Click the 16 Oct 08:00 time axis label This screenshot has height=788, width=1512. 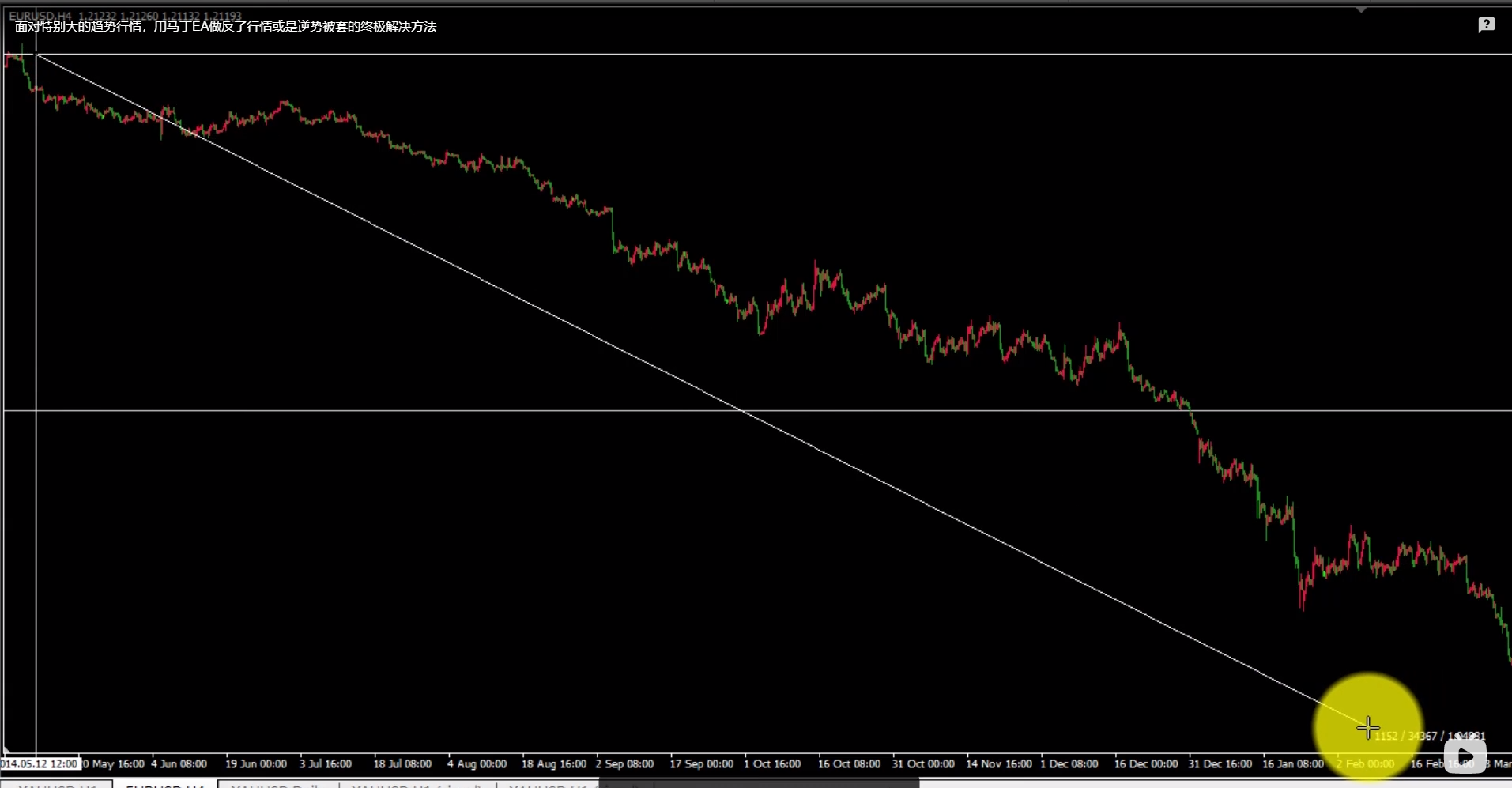849,764
